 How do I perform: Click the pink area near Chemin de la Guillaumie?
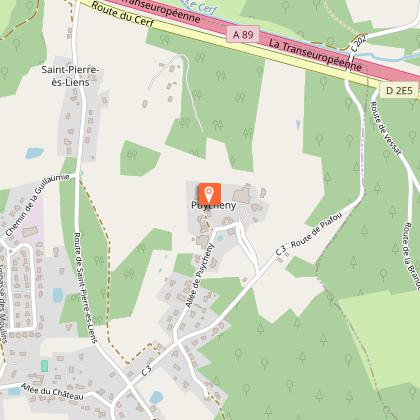click(x=33, y=223)
